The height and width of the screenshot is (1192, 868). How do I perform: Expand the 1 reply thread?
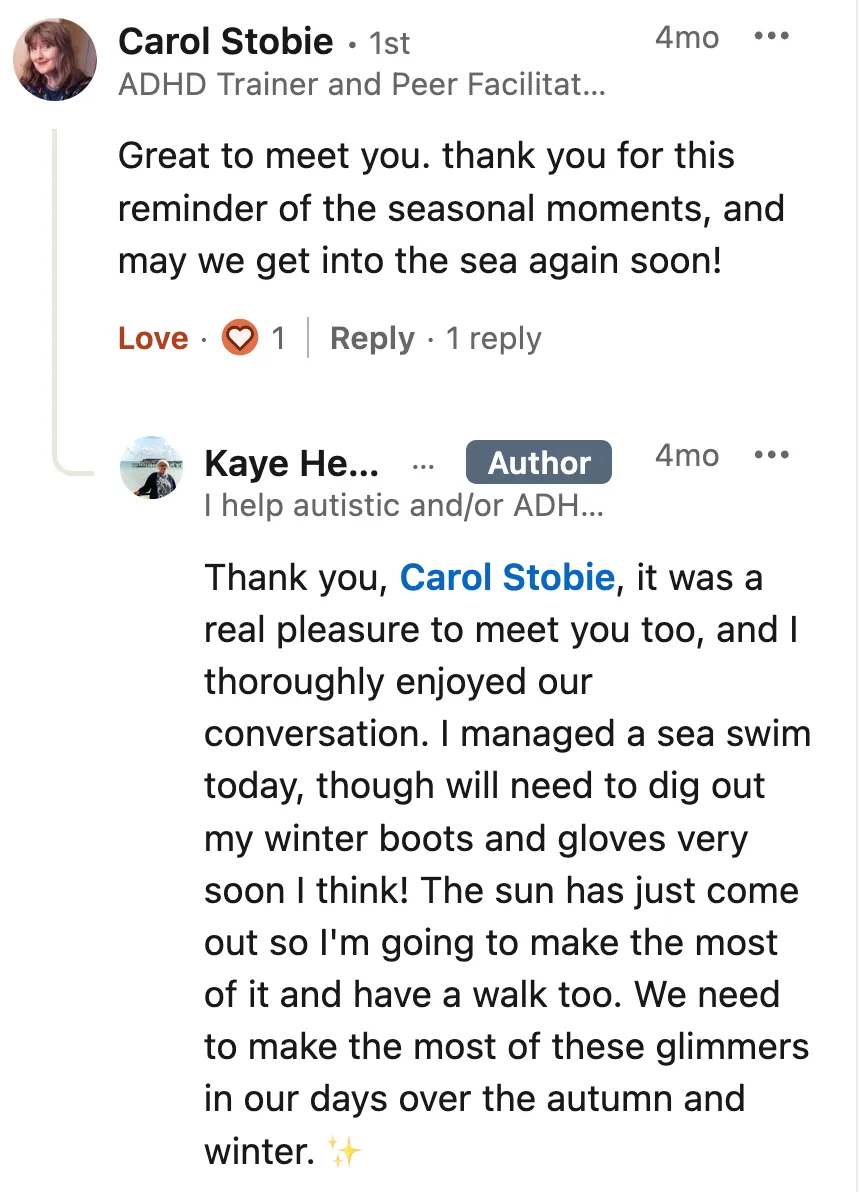tap(493, 339)
